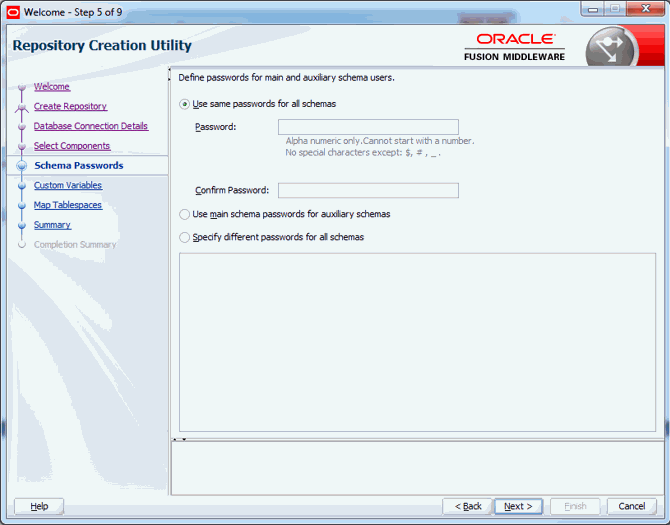Click the Oracle Fusion Middleware logo
The height and width of the screenshot is (525, 670).
514,47
